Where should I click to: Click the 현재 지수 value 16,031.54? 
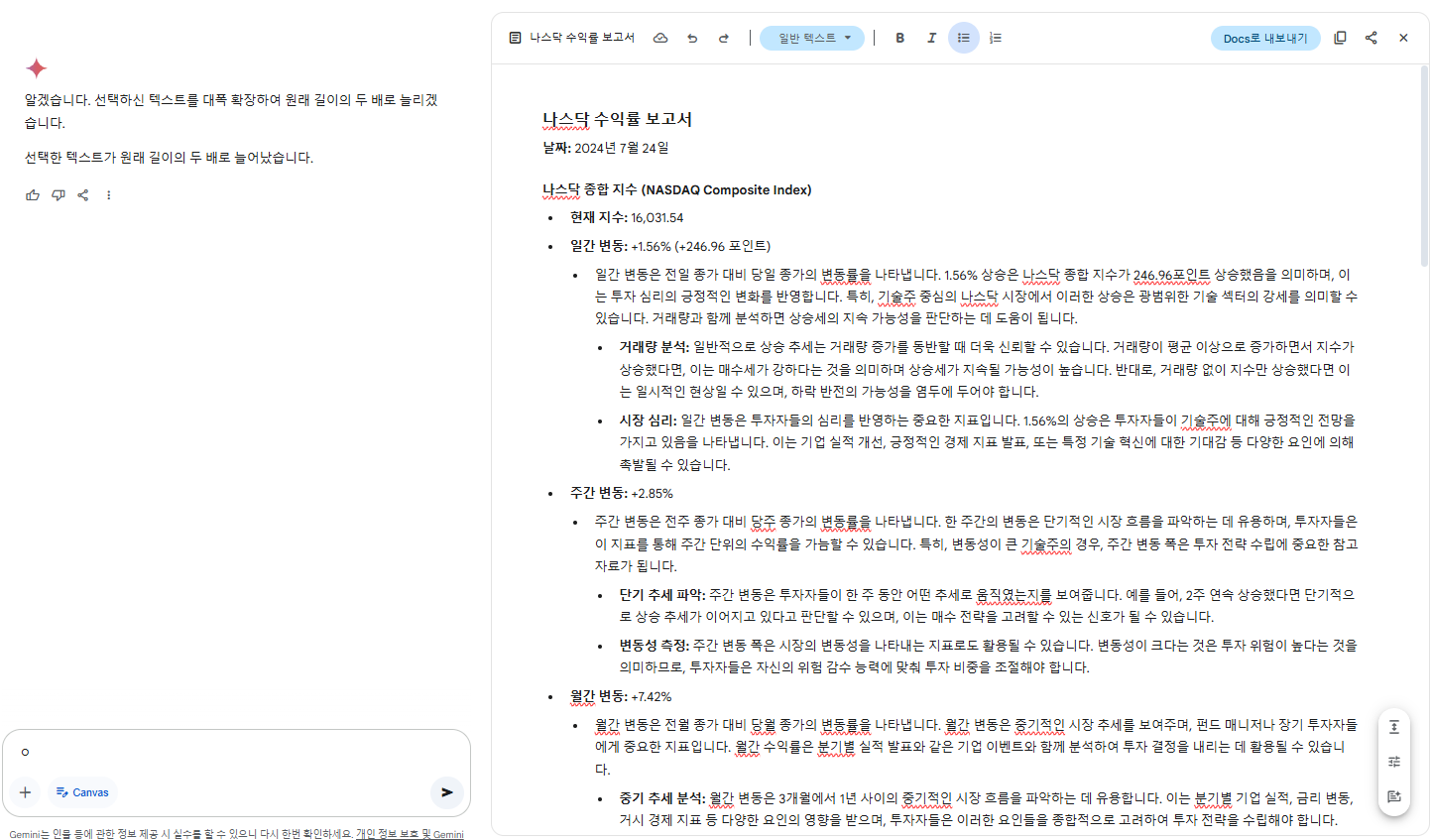tap(657, 217)
